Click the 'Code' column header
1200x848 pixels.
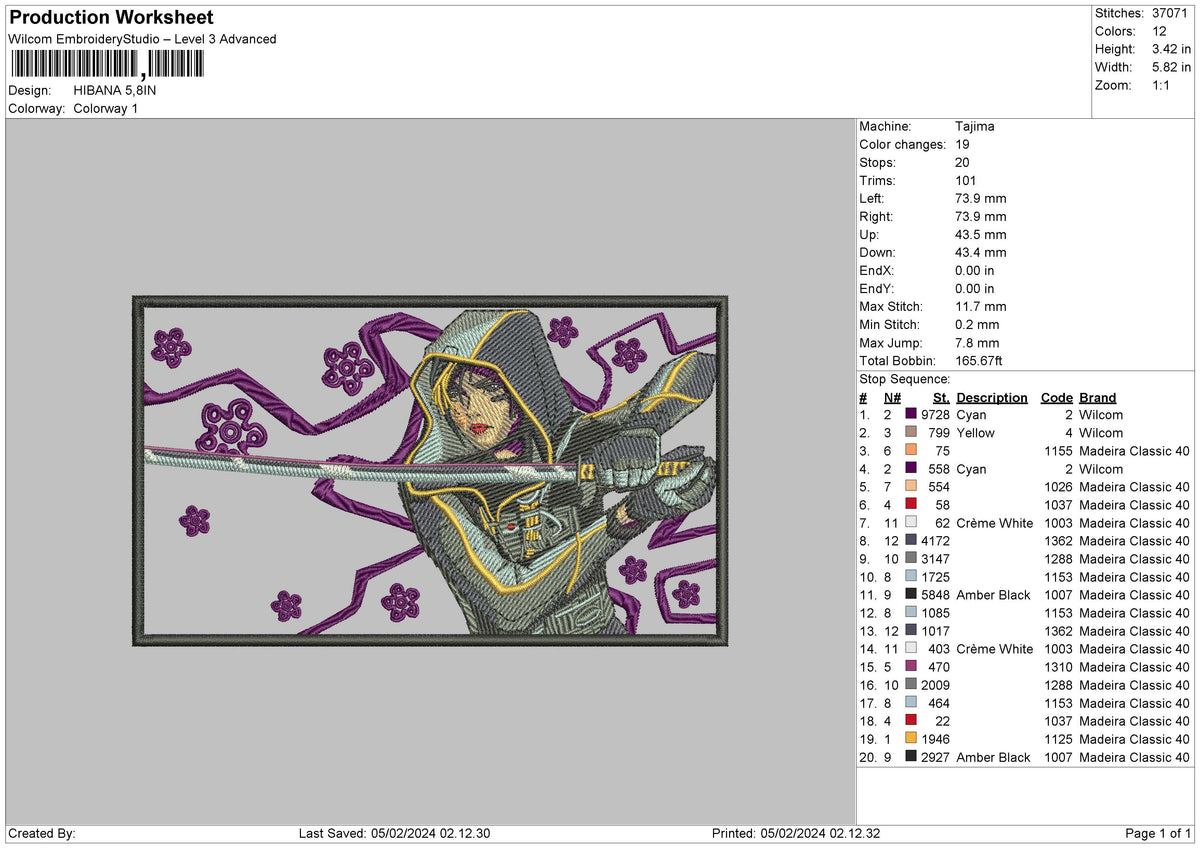(x=1056, y=397)
